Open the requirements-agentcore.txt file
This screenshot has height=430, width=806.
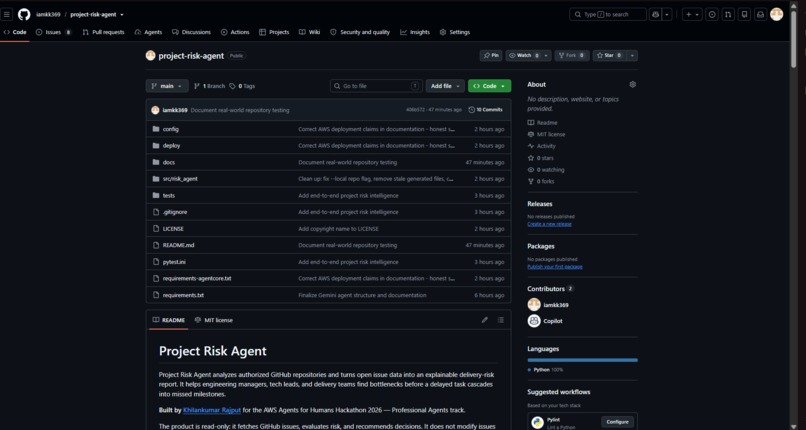(197, 278)
